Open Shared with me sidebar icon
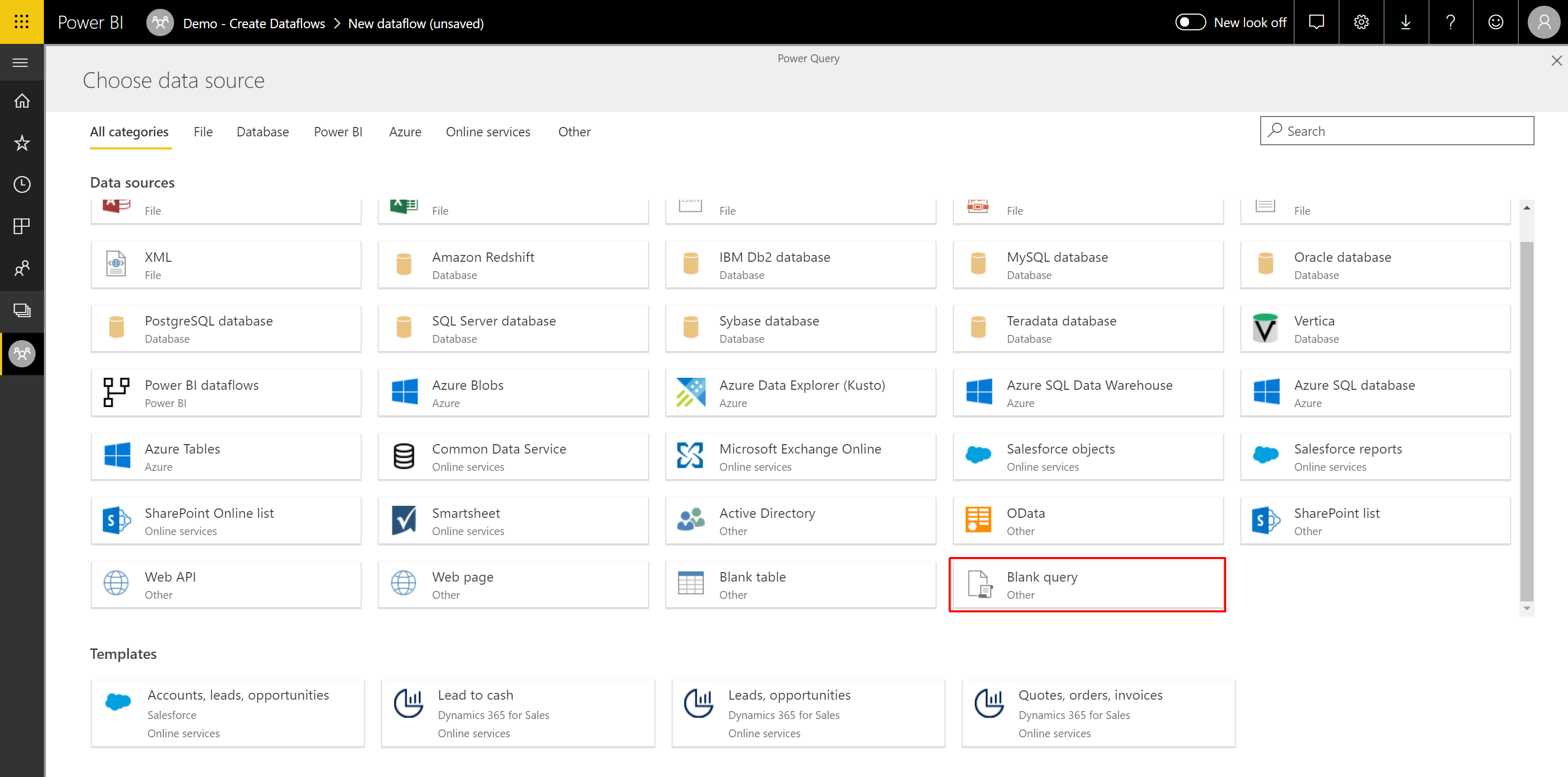1568x777 pixels. pos(22,268)
